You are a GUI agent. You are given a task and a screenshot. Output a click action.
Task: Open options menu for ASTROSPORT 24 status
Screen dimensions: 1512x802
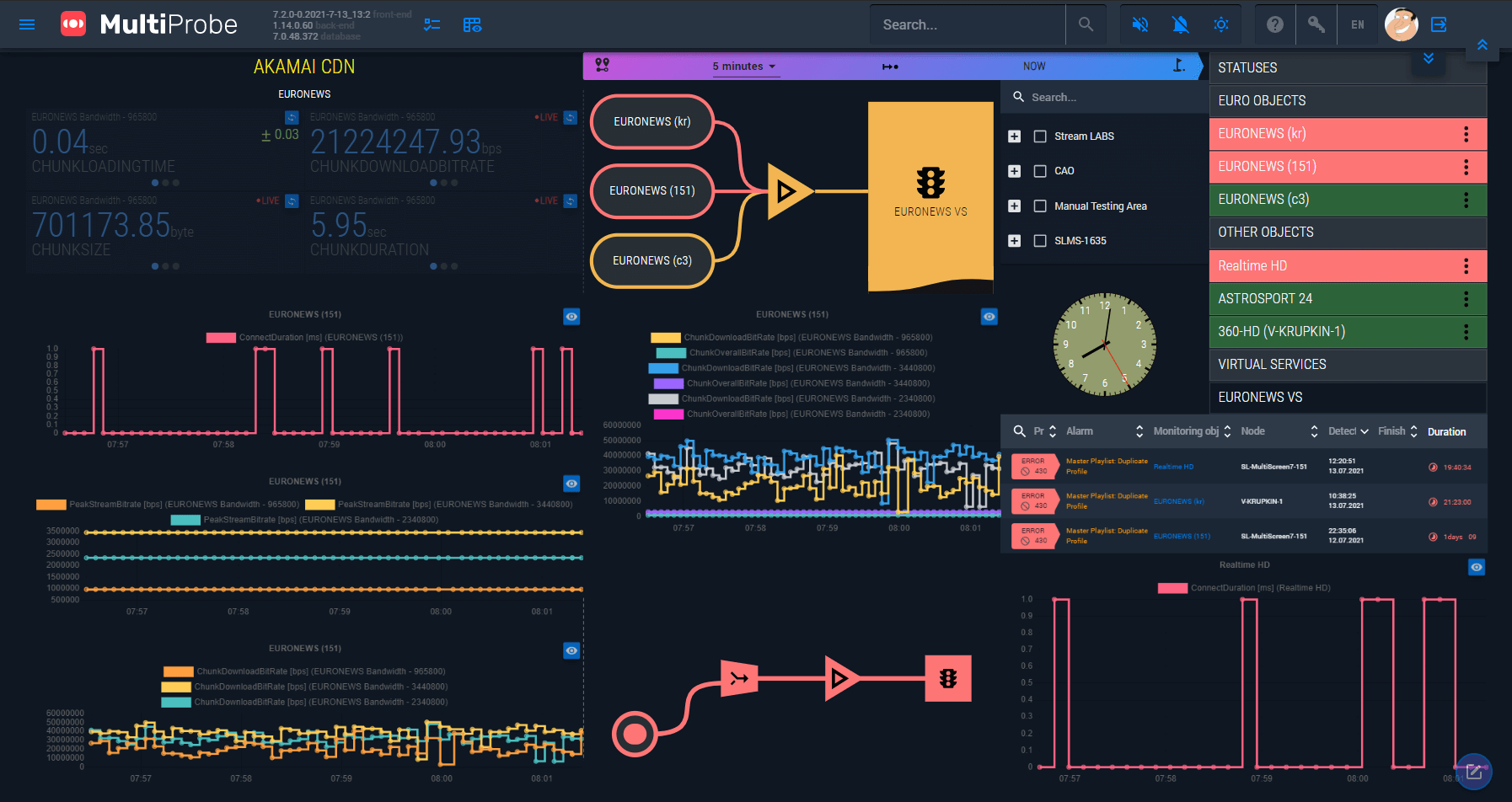[x=1466, y=299]
